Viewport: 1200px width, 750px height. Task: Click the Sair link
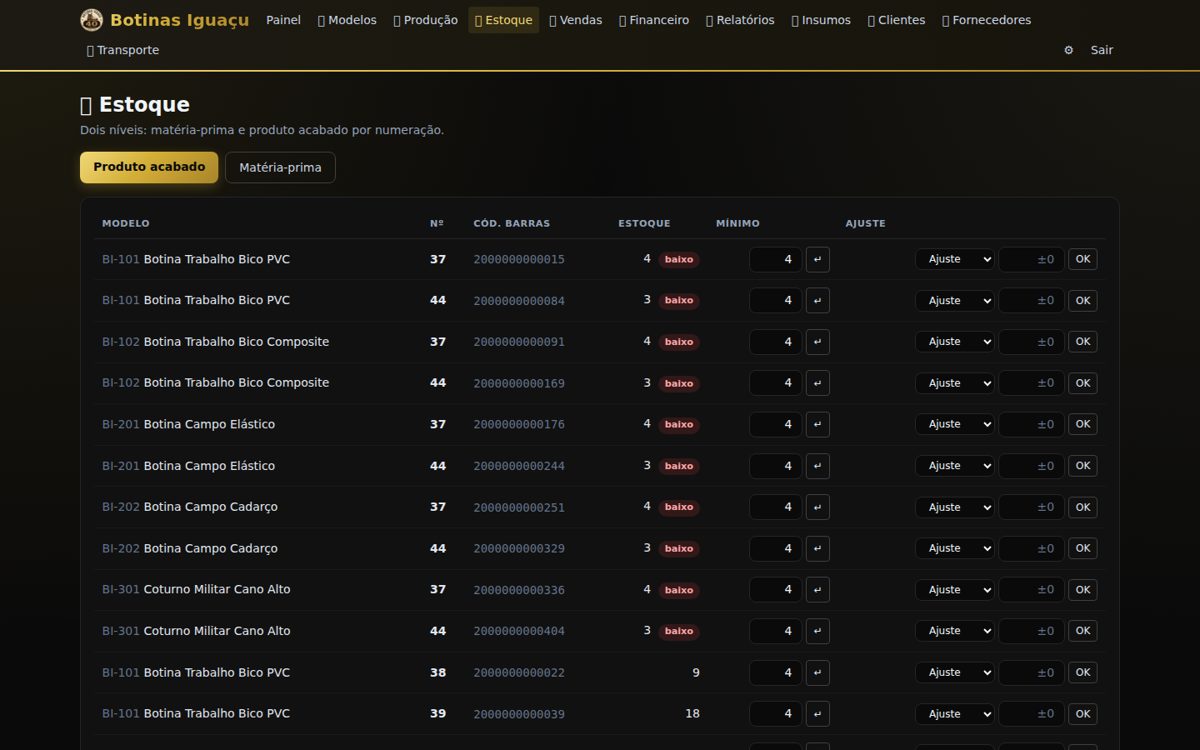(1102, 50)
